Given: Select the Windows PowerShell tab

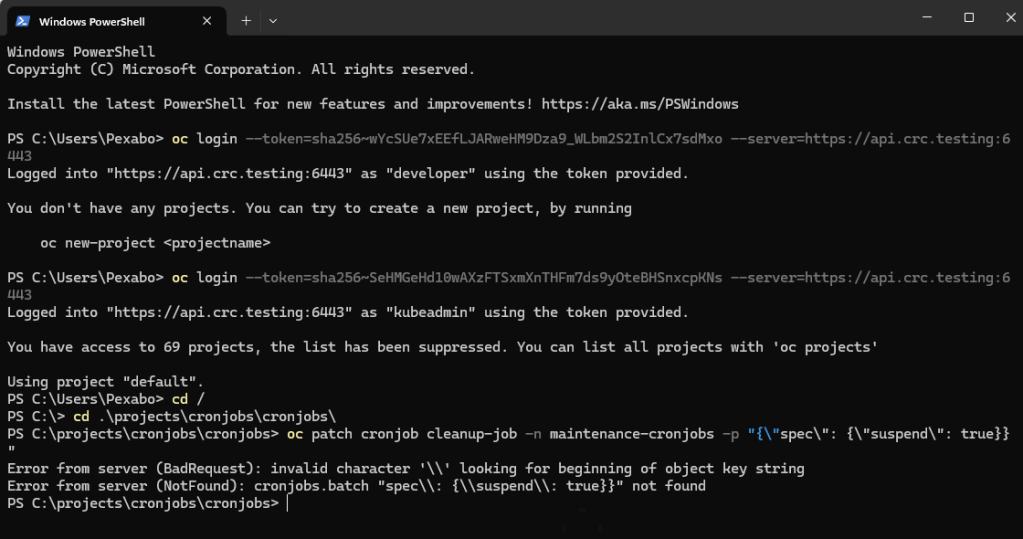Looking at the screenshot, I should [116, 21].
